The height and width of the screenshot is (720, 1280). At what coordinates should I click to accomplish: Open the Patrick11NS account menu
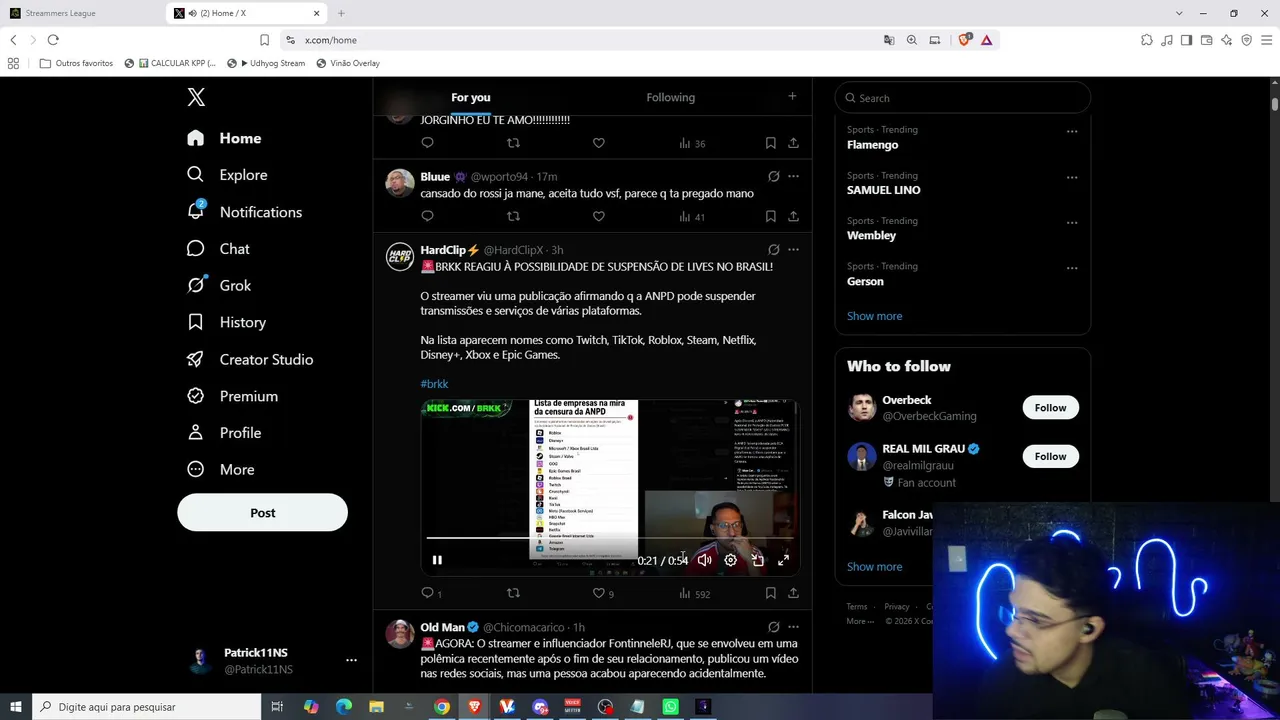coord(270,660)
